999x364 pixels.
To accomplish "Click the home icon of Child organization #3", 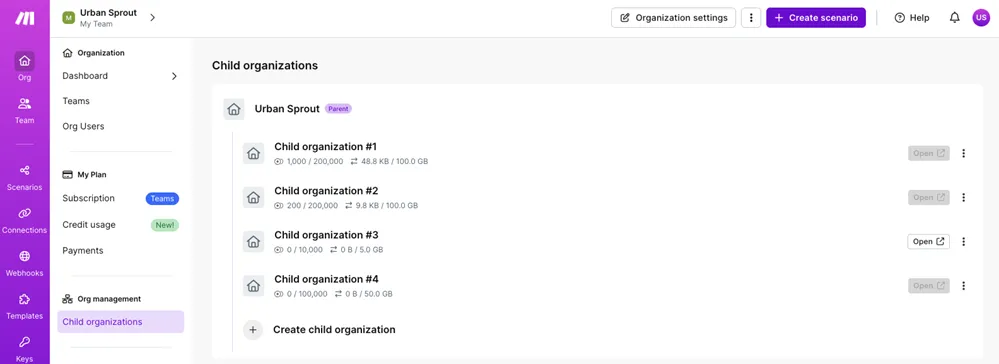I will tap(254, 242).
